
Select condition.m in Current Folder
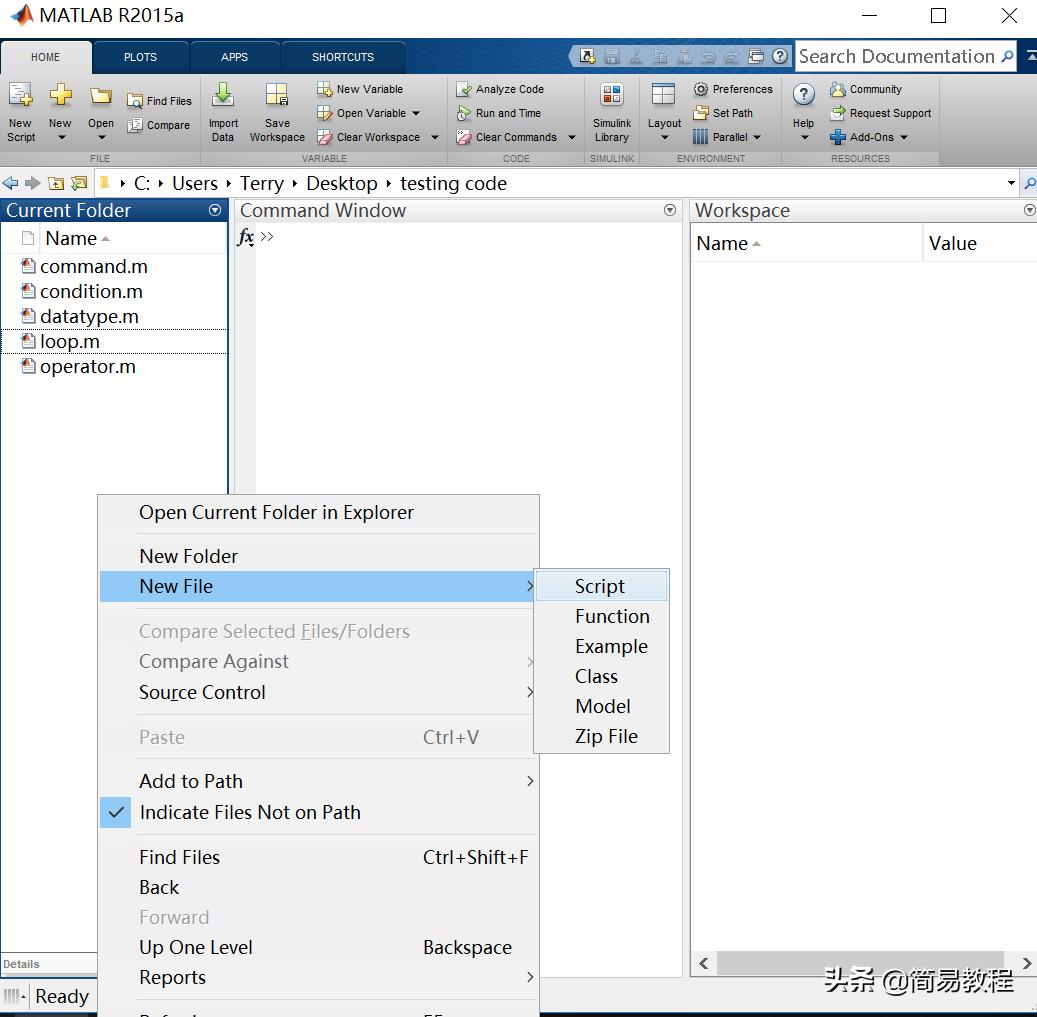coord(91,291)
